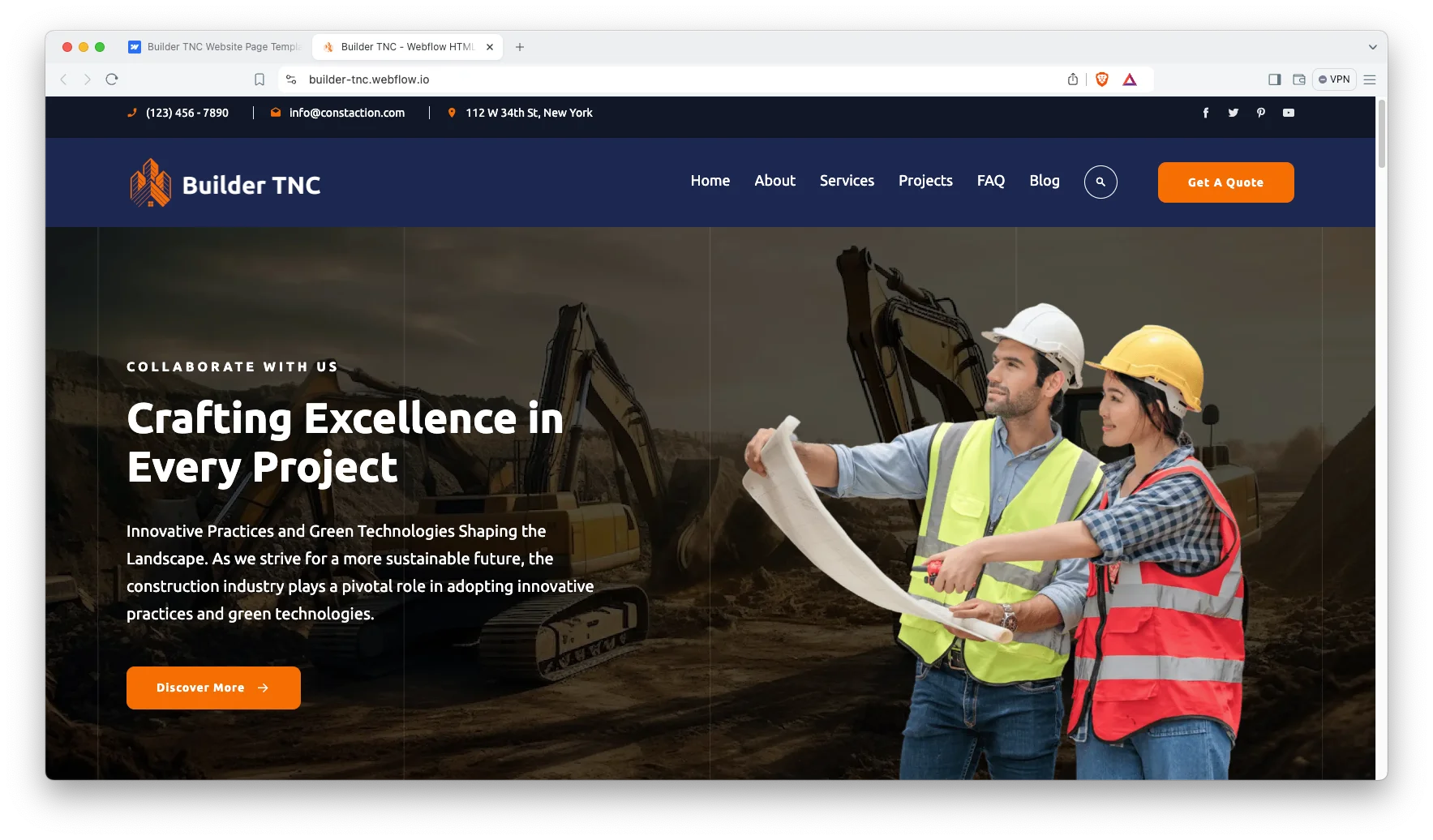Viewport: 1433px width, 840px height.
Task: Open the share icon in address bar
Action: point(1073,79)
